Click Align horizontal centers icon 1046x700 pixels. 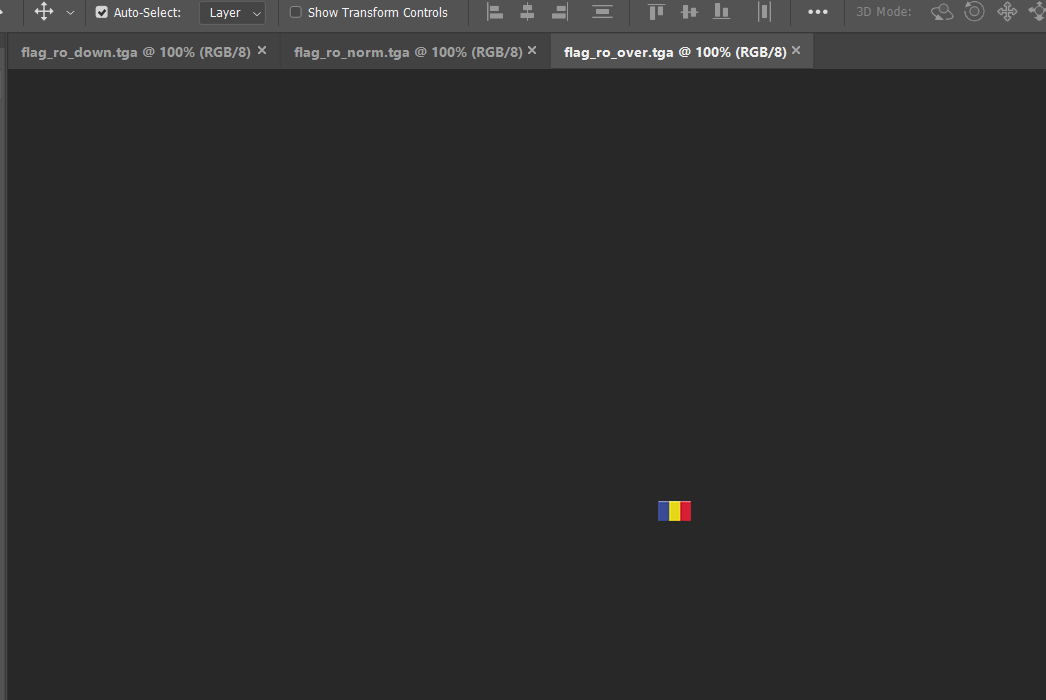[527, 12]
